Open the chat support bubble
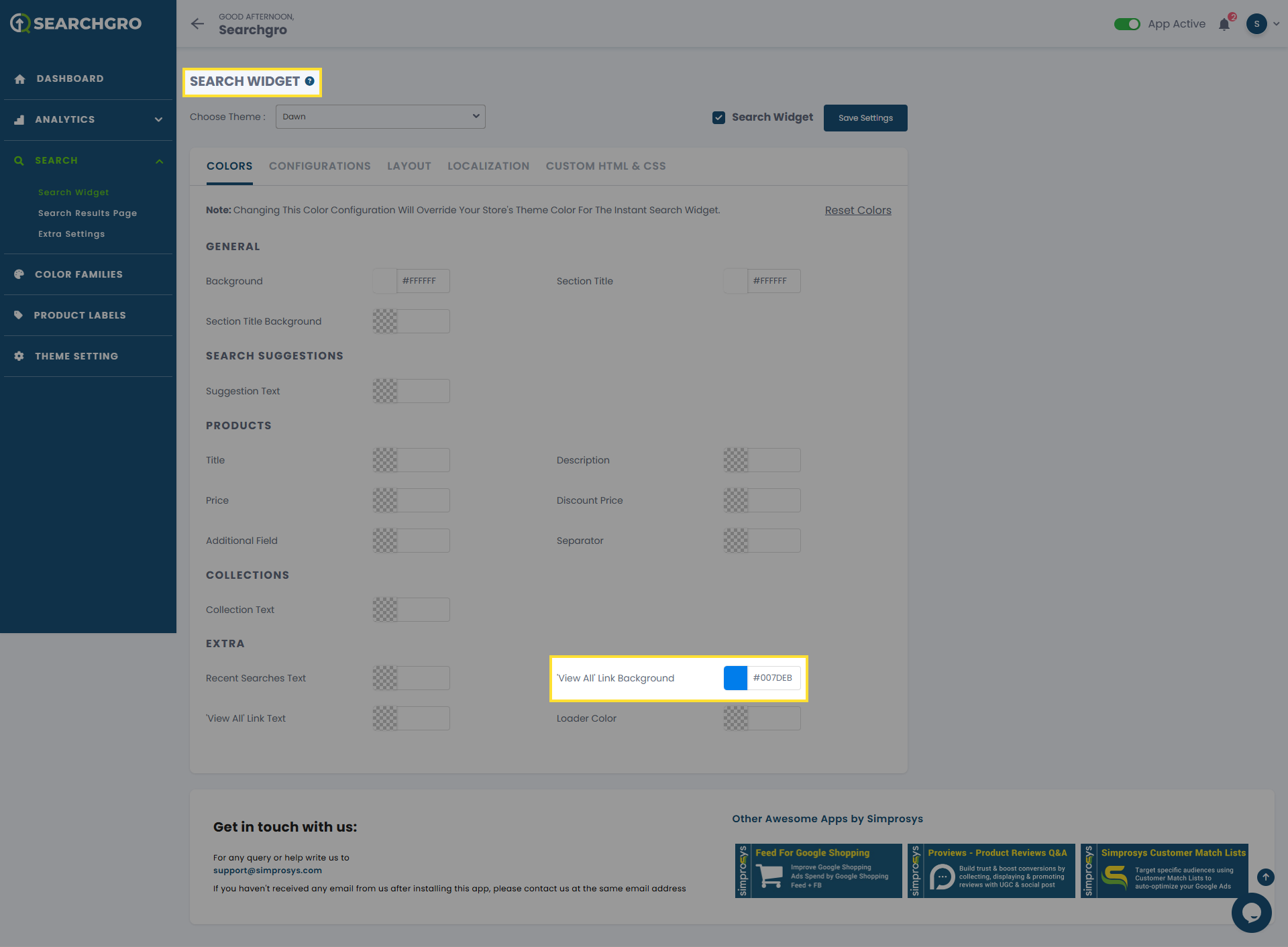 (x=1251, y=912)
